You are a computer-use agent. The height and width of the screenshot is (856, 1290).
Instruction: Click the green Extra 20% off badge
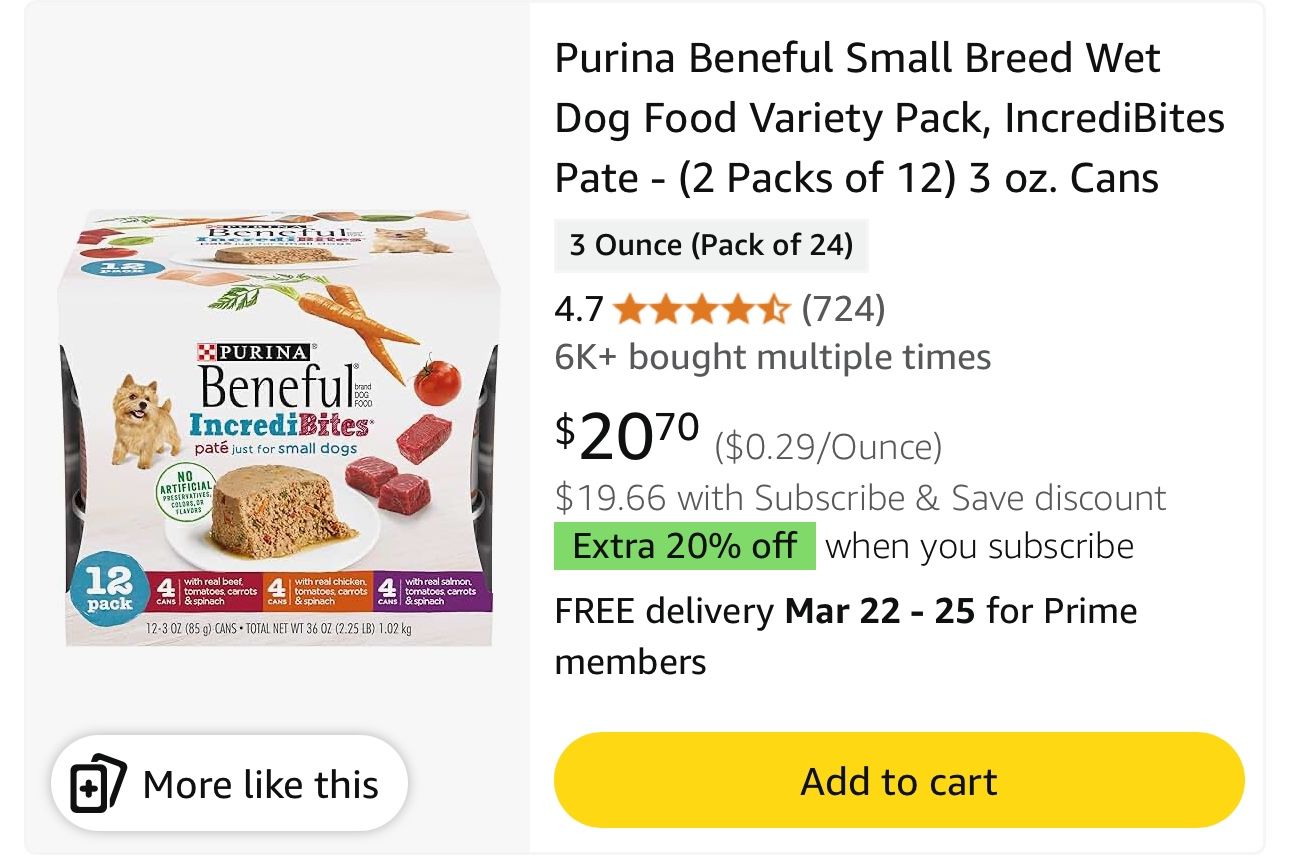684,546
